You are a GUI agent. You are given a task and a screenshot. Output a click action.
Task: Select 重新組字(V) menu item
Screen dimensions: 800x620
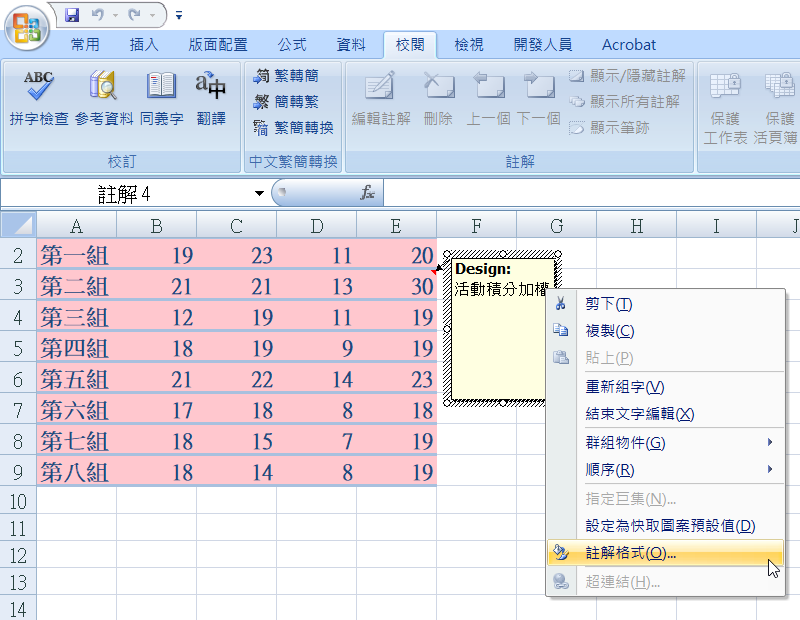[665, 387]
